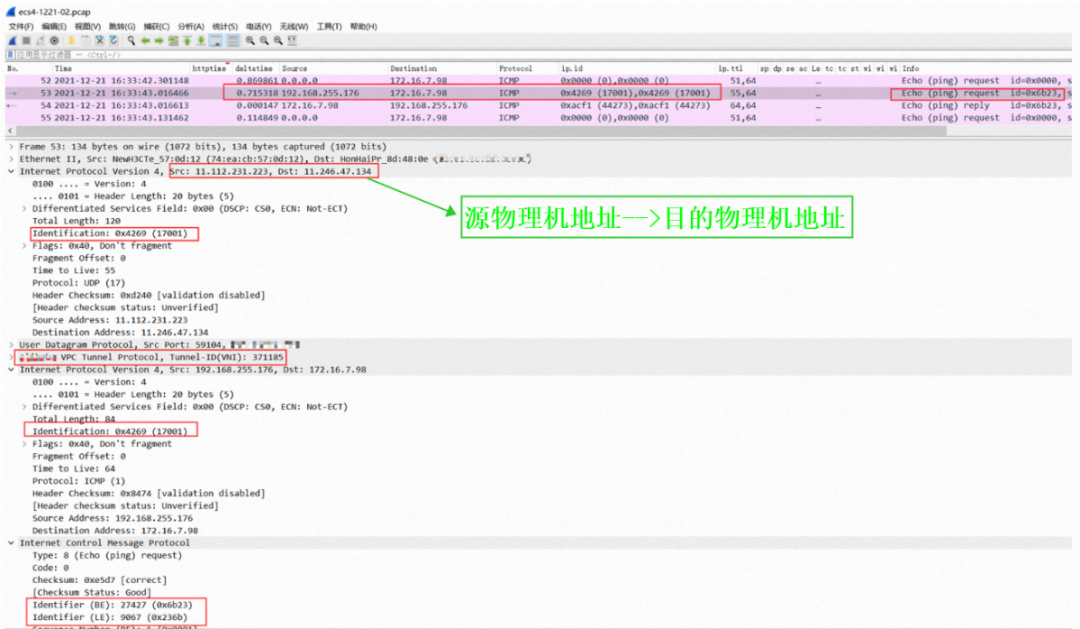Image resolution: width=1080 pixels, height=629 pixels.
Task: Open the 电话(Y) menu
Action: (258, 26)
